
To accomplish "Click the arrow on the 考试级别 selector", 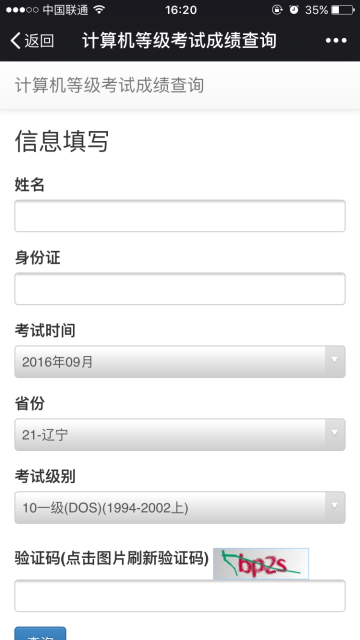I will click(335, 507).
